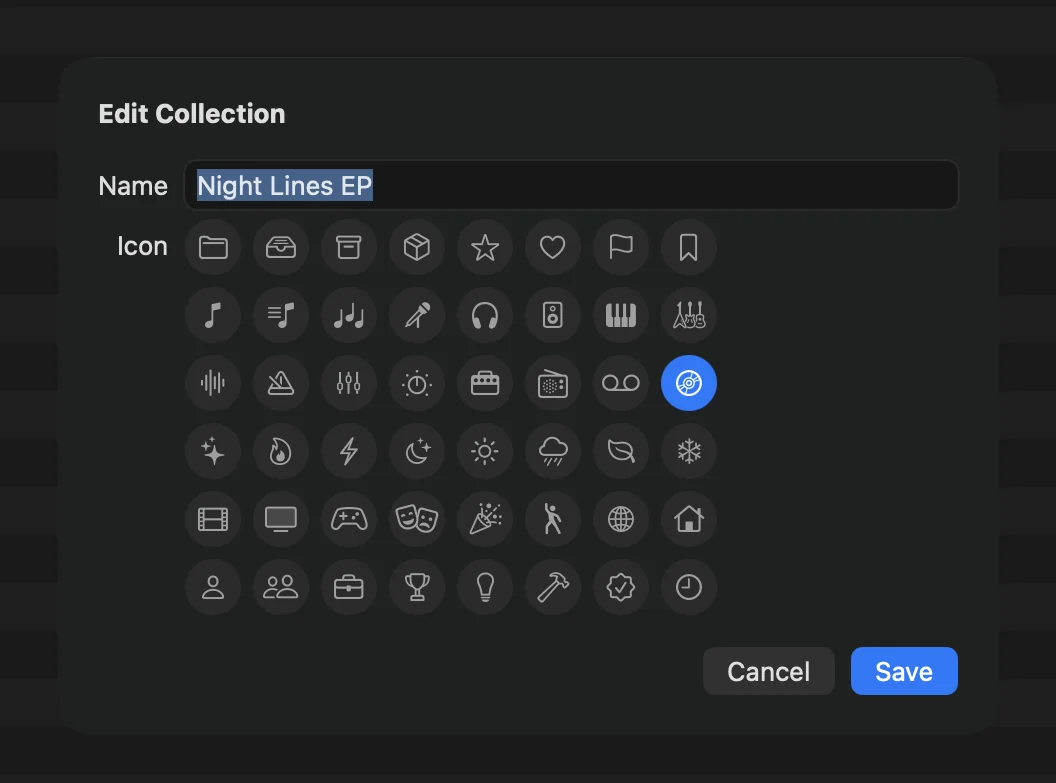Use the display monitor icon
This screenshot has width=1056, height=783.
281,519
